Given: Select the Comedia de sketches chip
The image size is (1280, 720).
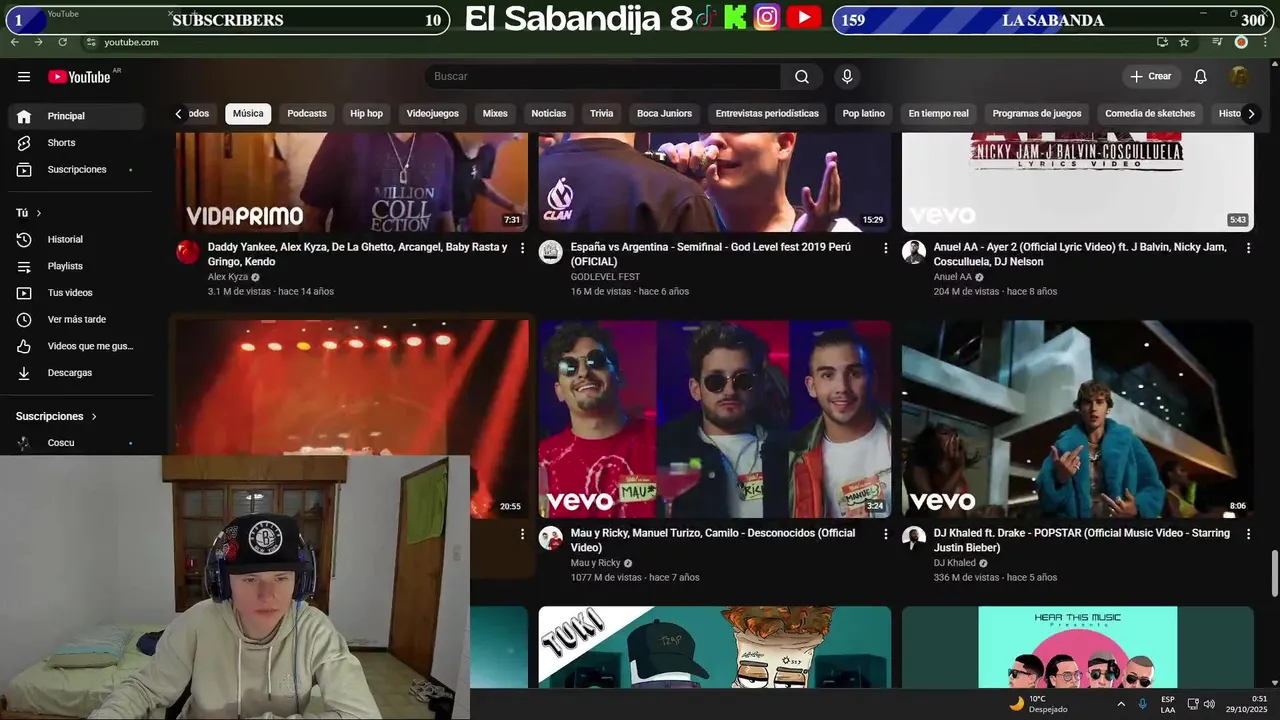Looking at the screenshot, I should point(1150,114).
